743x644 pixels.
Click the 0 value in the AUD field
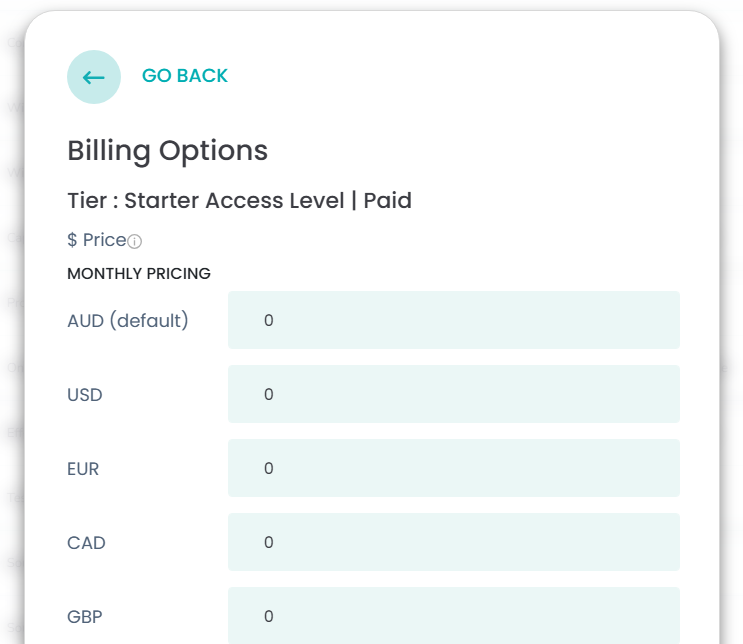(269, 321)
